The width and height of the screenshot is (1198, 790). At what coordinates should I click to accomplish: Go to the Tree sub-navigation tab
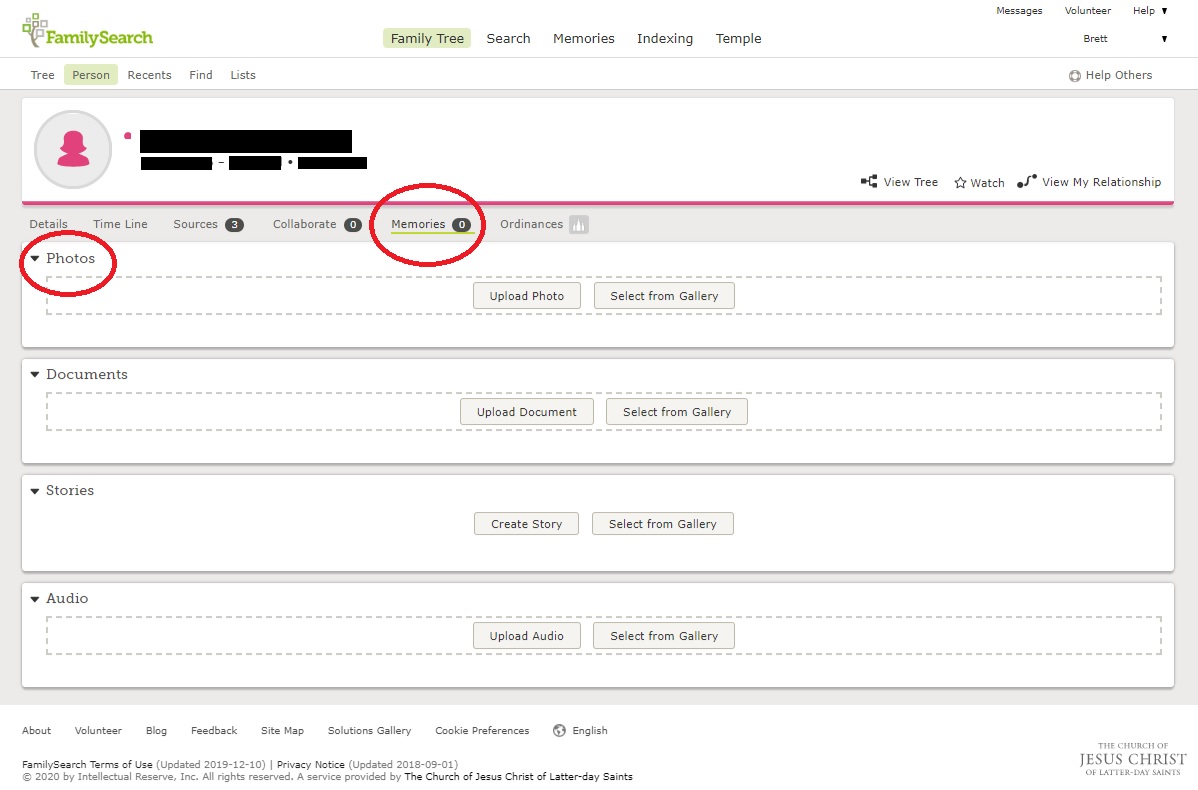coord(42,75)
